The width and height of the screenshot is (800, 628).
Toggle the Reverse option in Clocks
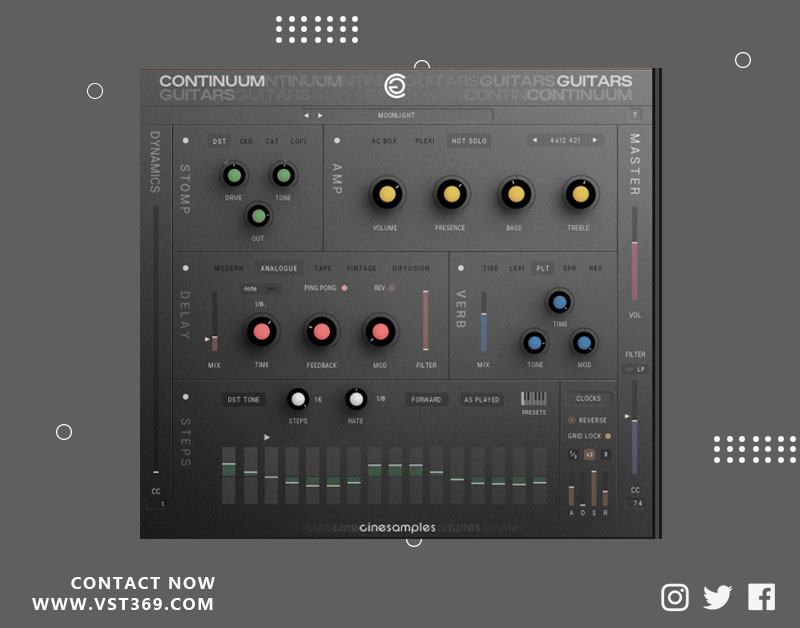(571, 420)
